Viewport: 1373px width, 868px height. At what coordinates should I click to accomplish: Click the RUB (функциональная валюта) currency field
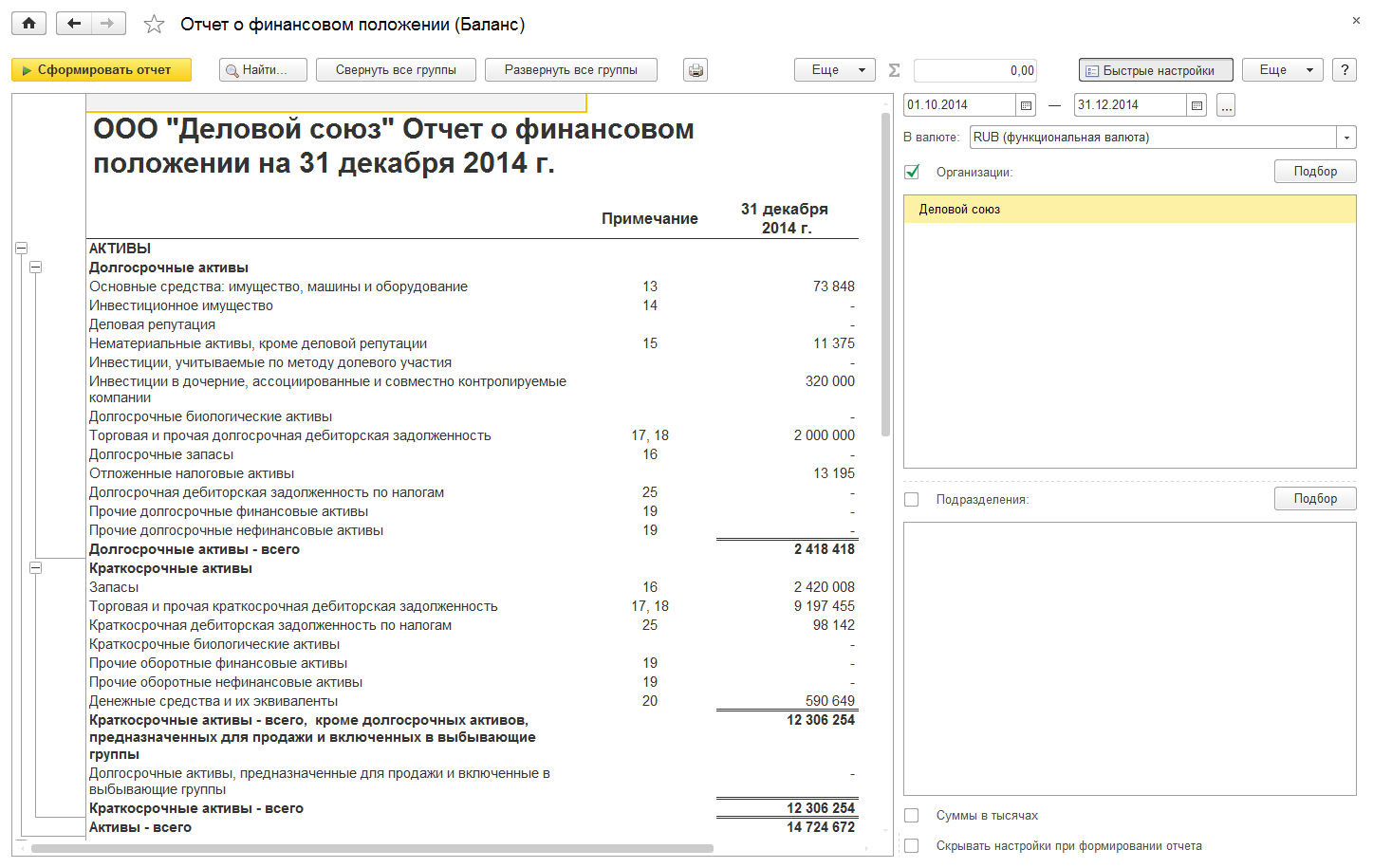point(1154,138)
